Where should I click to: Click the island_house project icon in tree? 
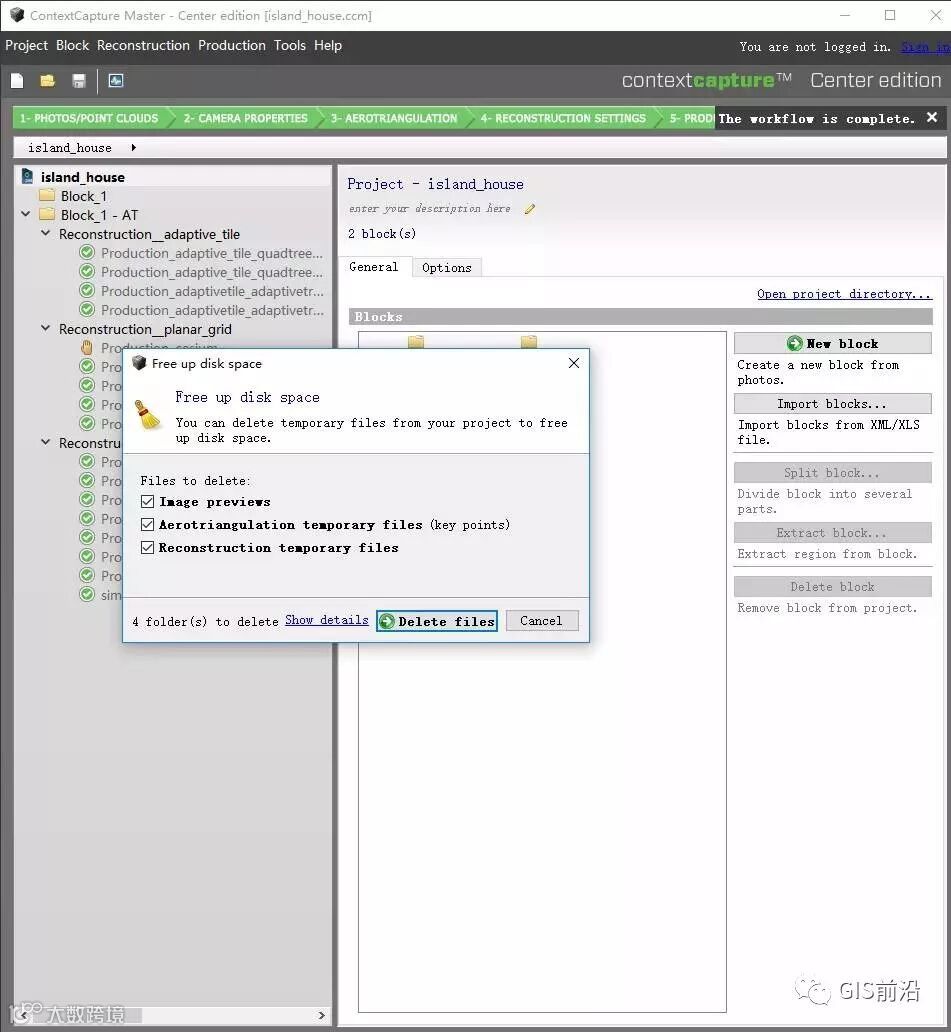pos(28,177)
